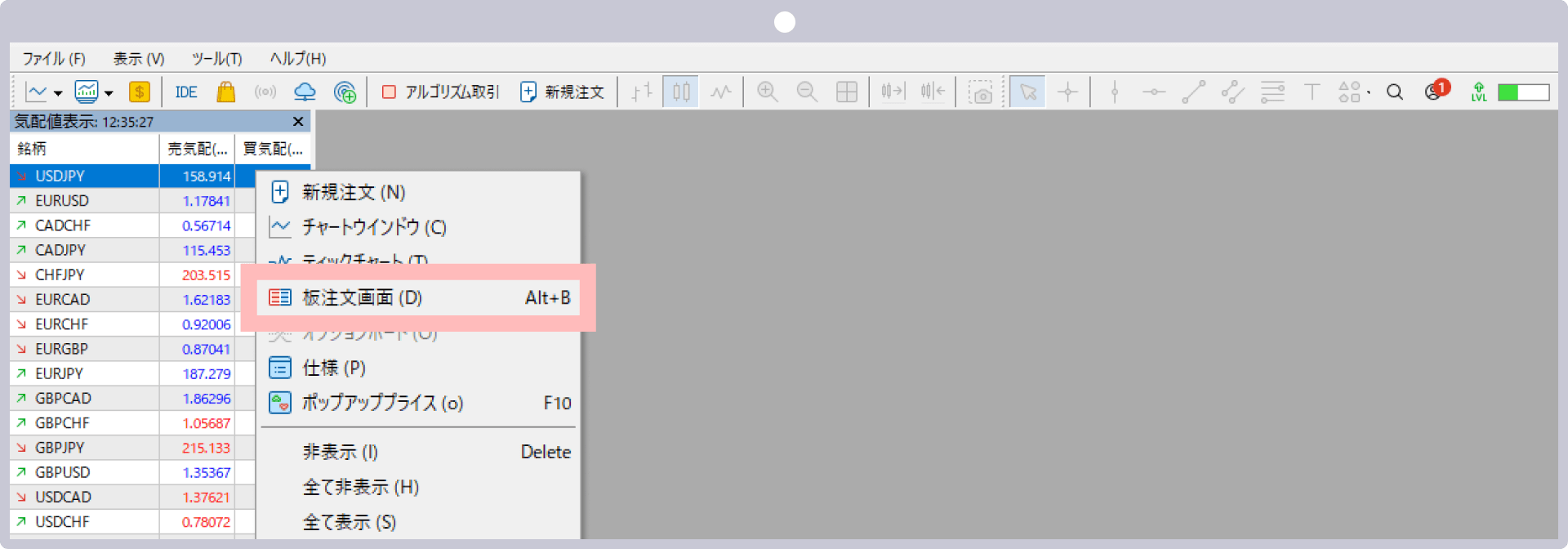Expand the line chart dropdown arrow
Screen dimensions: 1568x549
pos(58,93)
